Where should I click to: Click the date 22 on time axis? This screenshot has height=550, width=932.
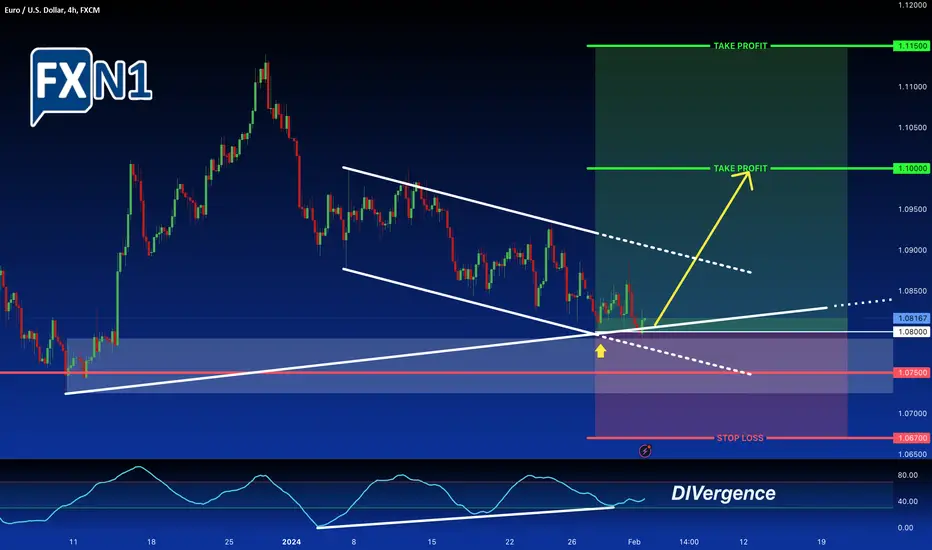coord(509,542)
